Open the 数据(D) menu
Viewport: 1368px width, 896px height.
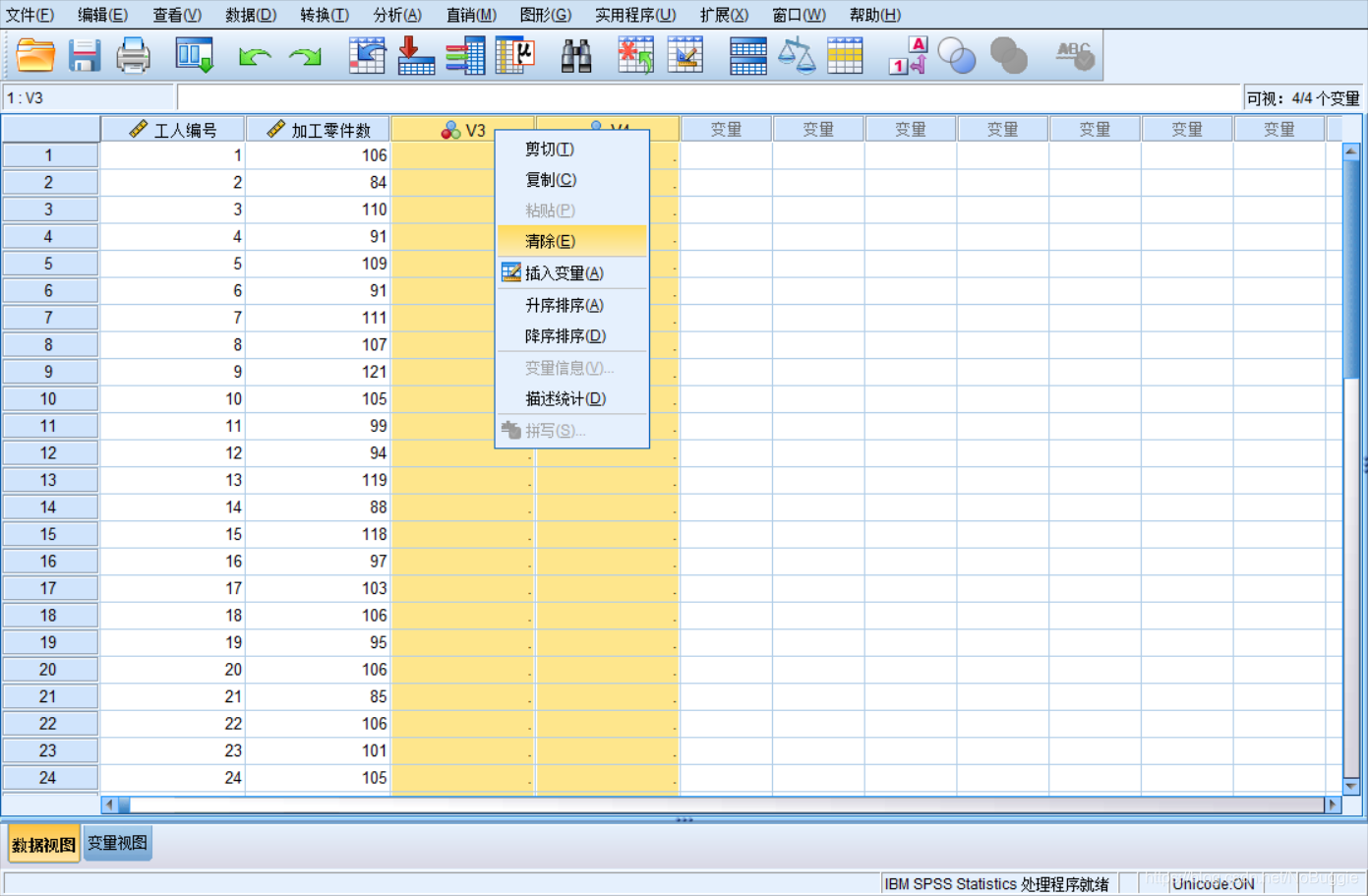coord(251,15)
